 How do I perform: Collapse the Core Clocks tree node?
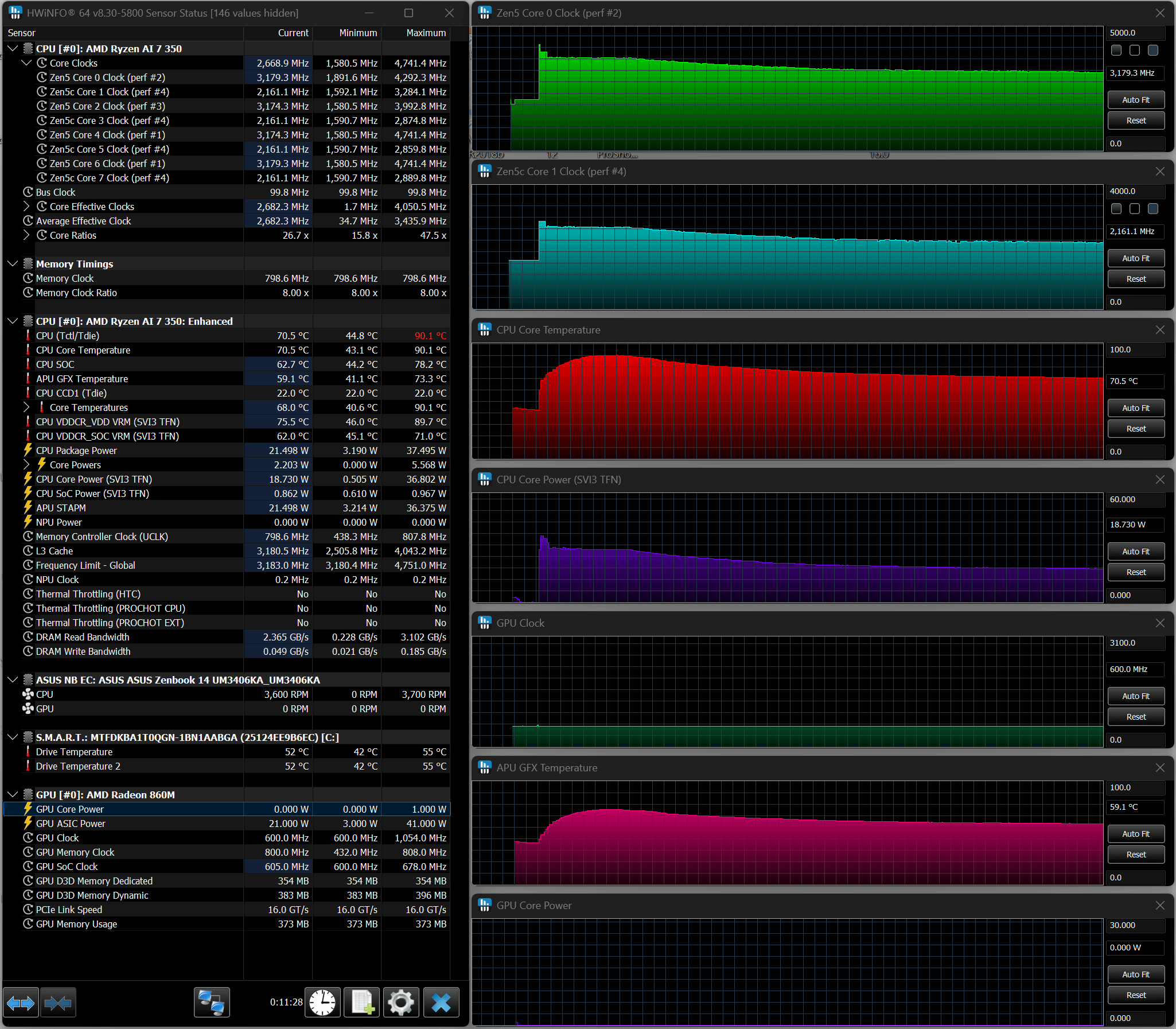pos(26,63)
